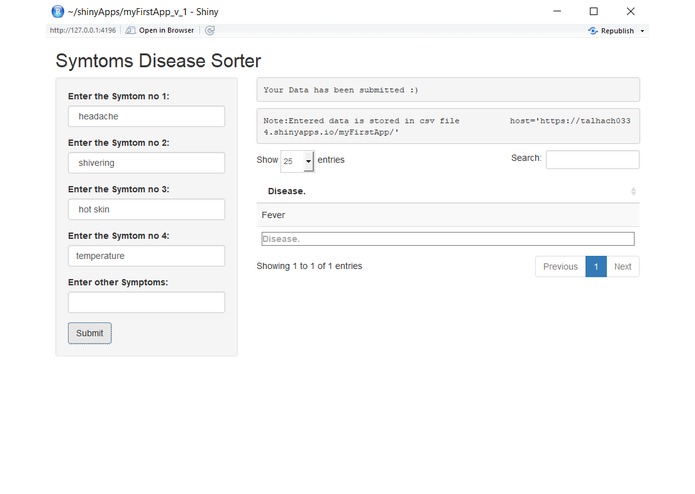Image resolution: width=695 pixels, height=494 pixels.
Task: Click the Symtom no 1 input containing headache
Action: (x=146, y=116)
